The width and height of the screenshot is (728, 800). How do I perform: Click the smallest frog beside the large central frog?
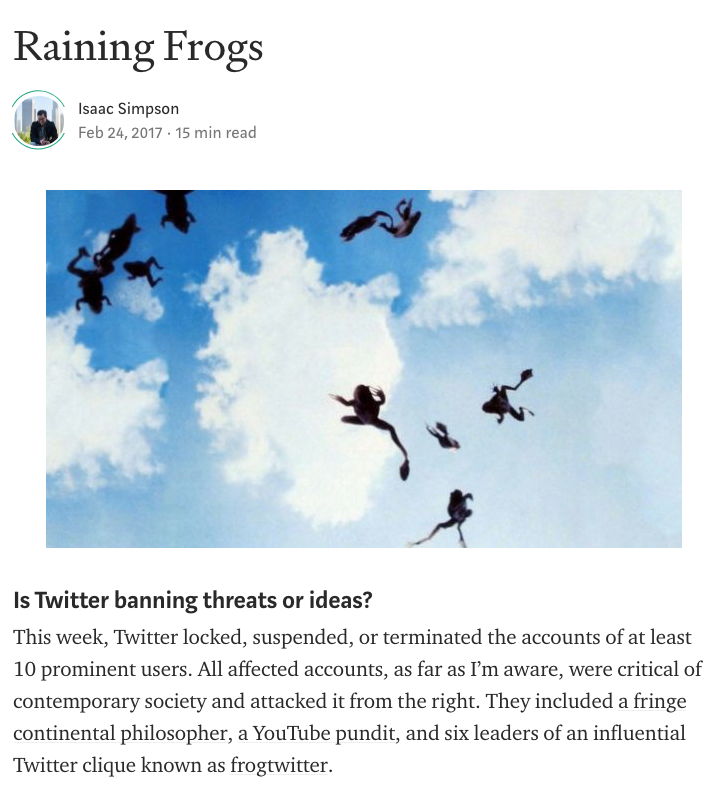click(x=441, y=435)
